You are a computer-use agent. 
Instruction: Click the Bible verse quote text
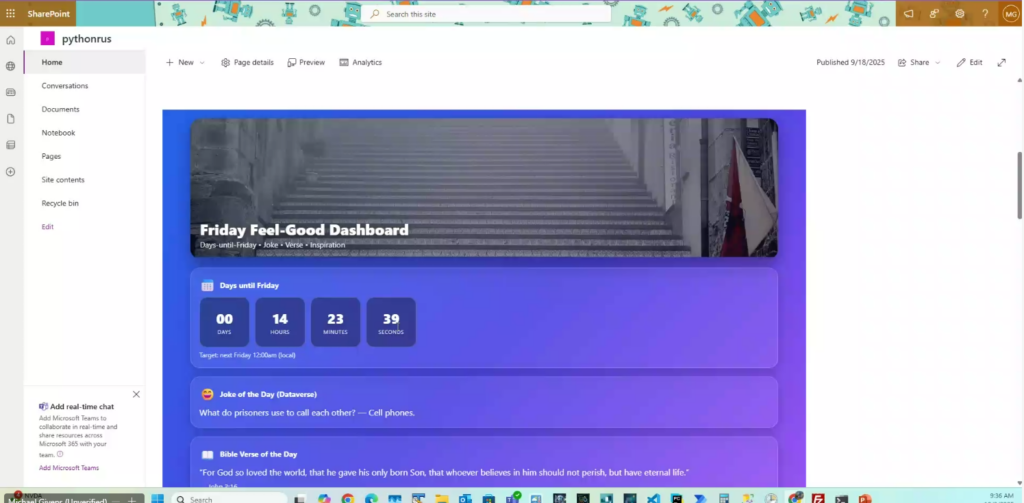[444, 472]
